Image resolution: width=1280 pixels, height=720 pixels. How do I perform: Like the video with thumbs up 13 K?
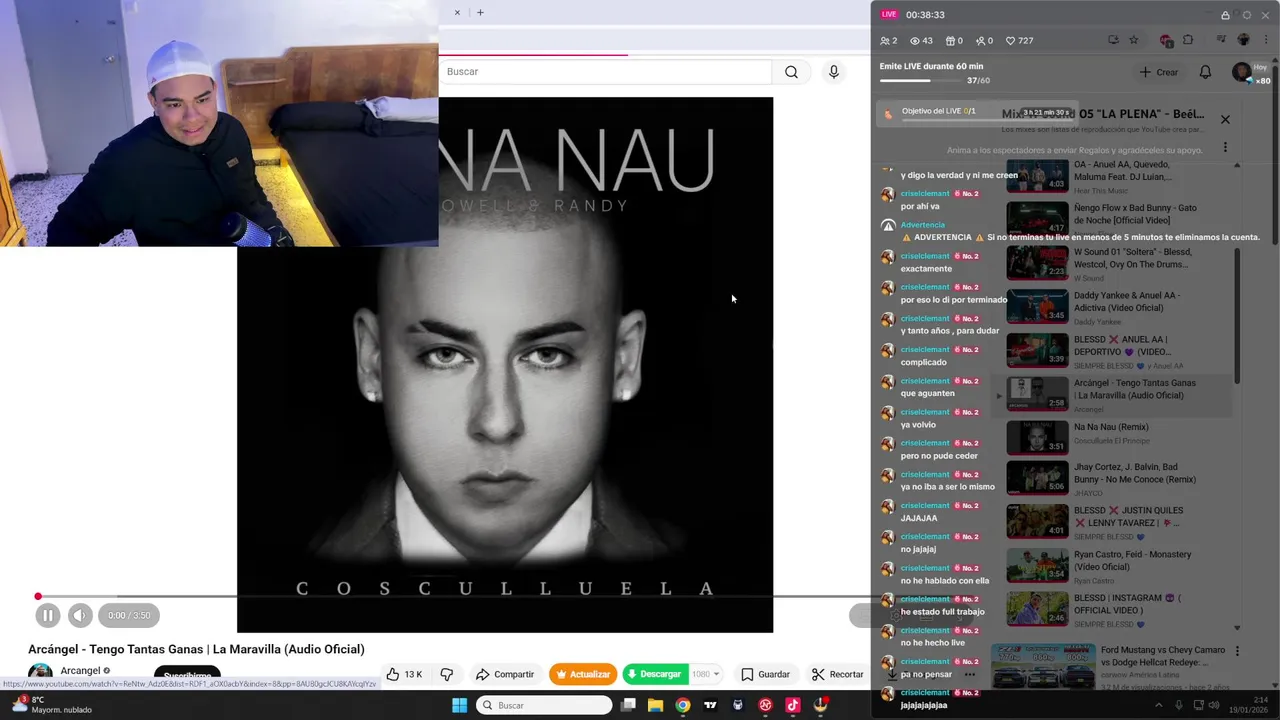pos(404,674)
